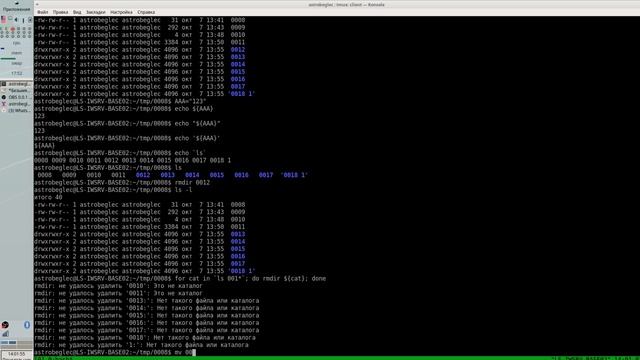Screen dimensions: 640x360
Task: Click the rmdir 0012 command line
Action: 122,182
